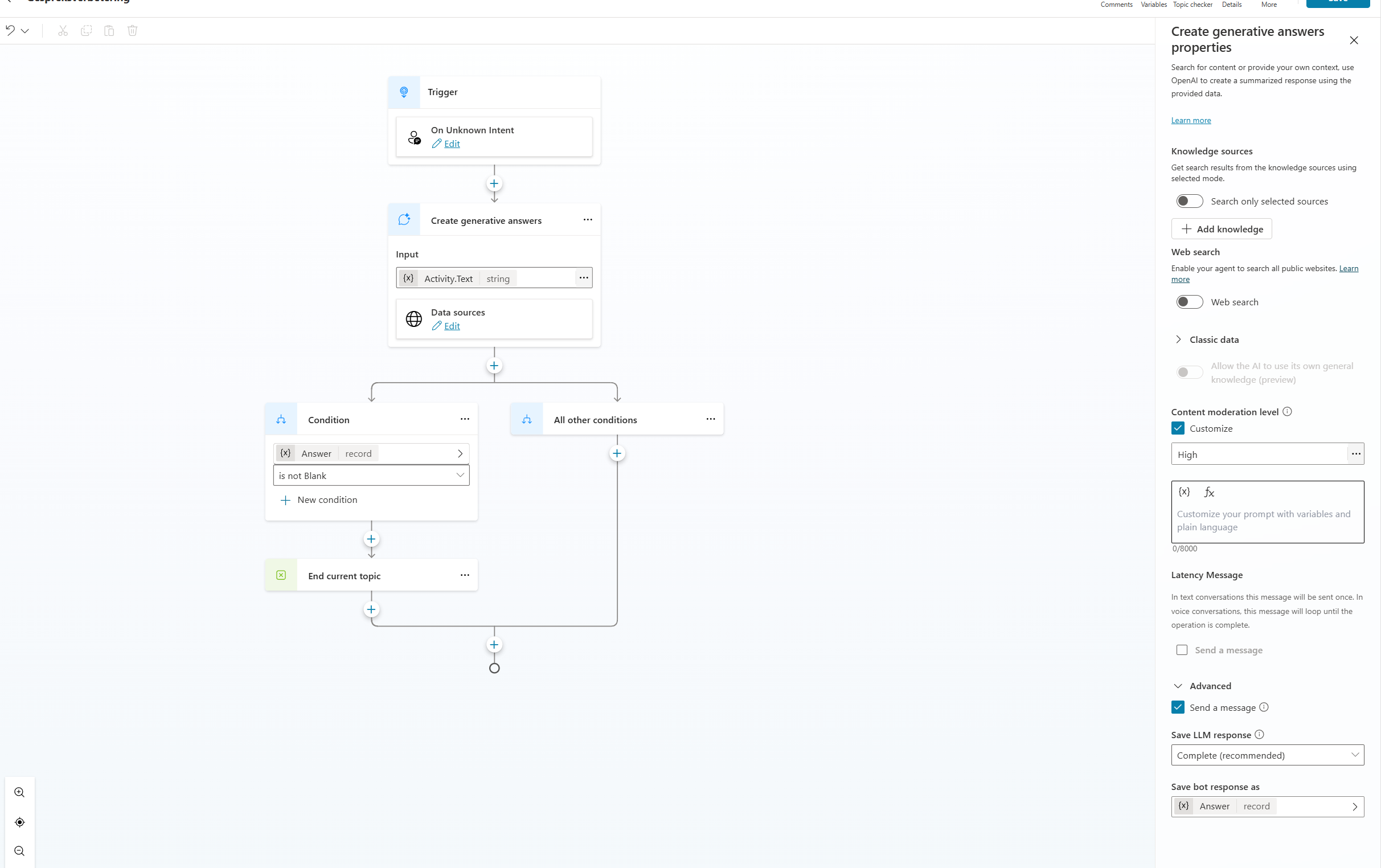Add node under All other conditions
The height and width of the screenshot is (868, 1381).
pos(617,453)
